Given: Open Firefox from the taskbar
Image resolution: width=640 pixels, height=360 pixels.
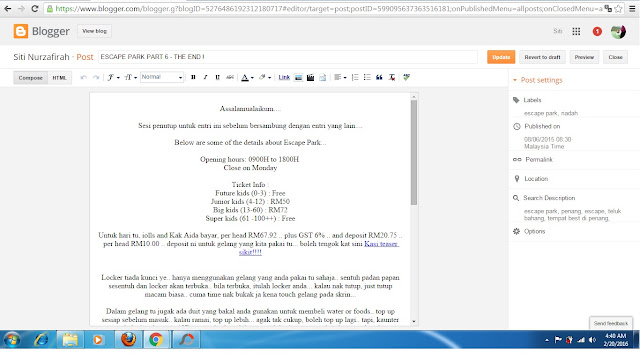Looking at the screenshot, I should tap(128, 340).
